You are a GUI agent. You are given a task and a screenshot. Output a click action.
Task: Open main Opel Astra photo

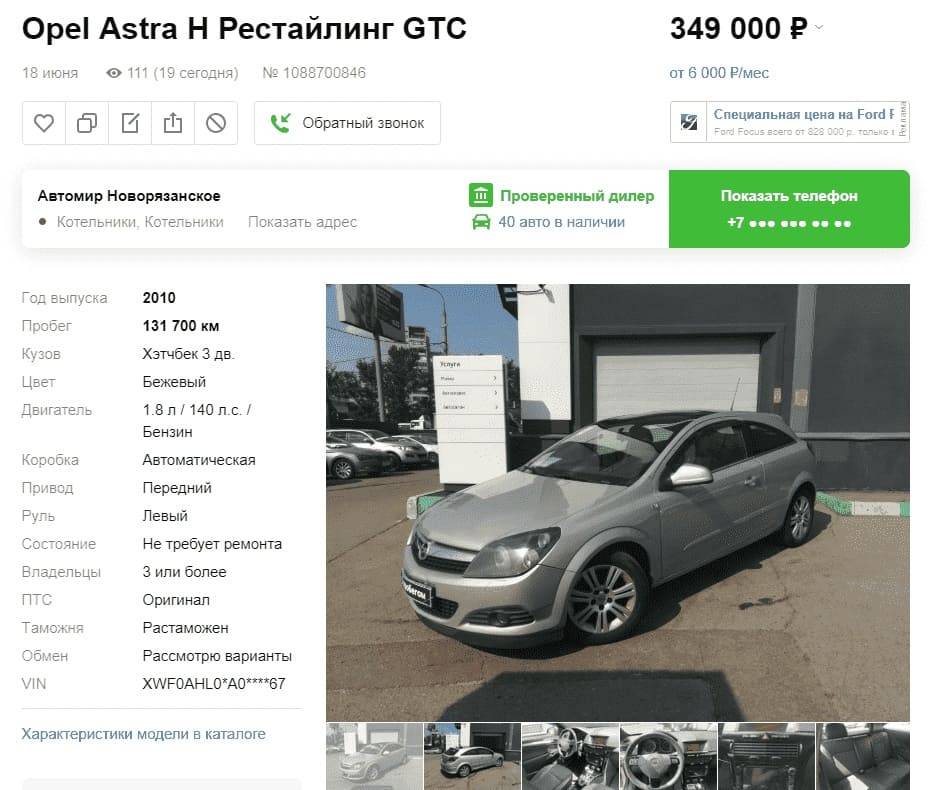tap(617, 502)
